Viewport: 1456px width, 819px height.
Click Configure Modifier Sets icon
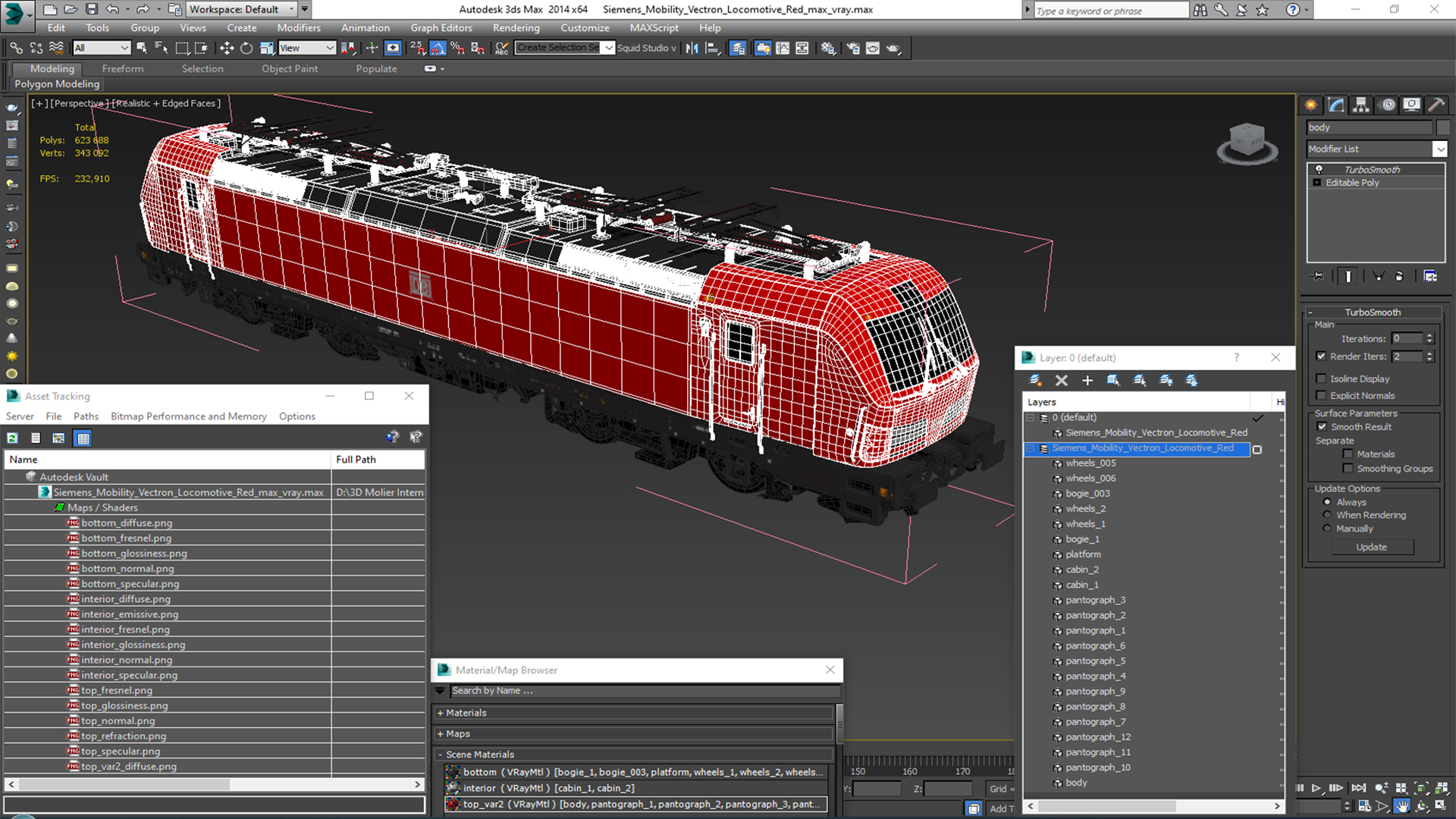click(x=1430, y=276)
